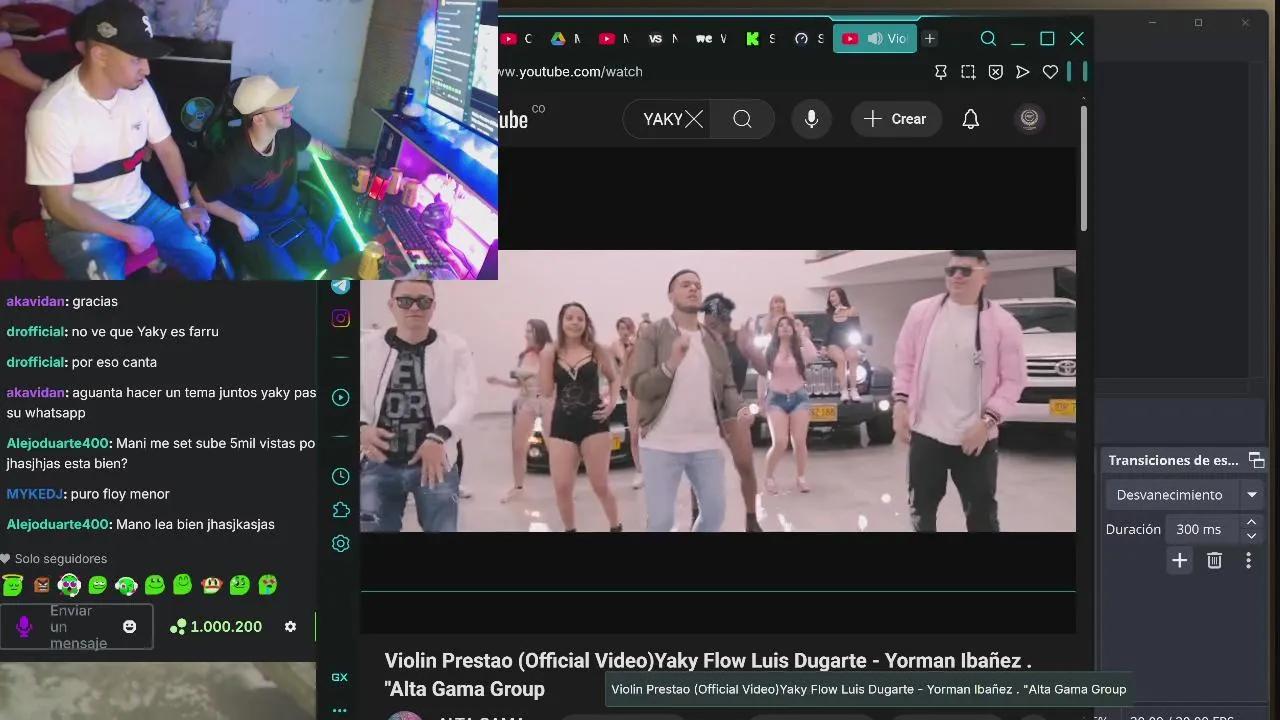Decrease OBS transition duration with down arrow
Image resolution: width=1280 pixels, height=720 pixels.
(1251, 536)
